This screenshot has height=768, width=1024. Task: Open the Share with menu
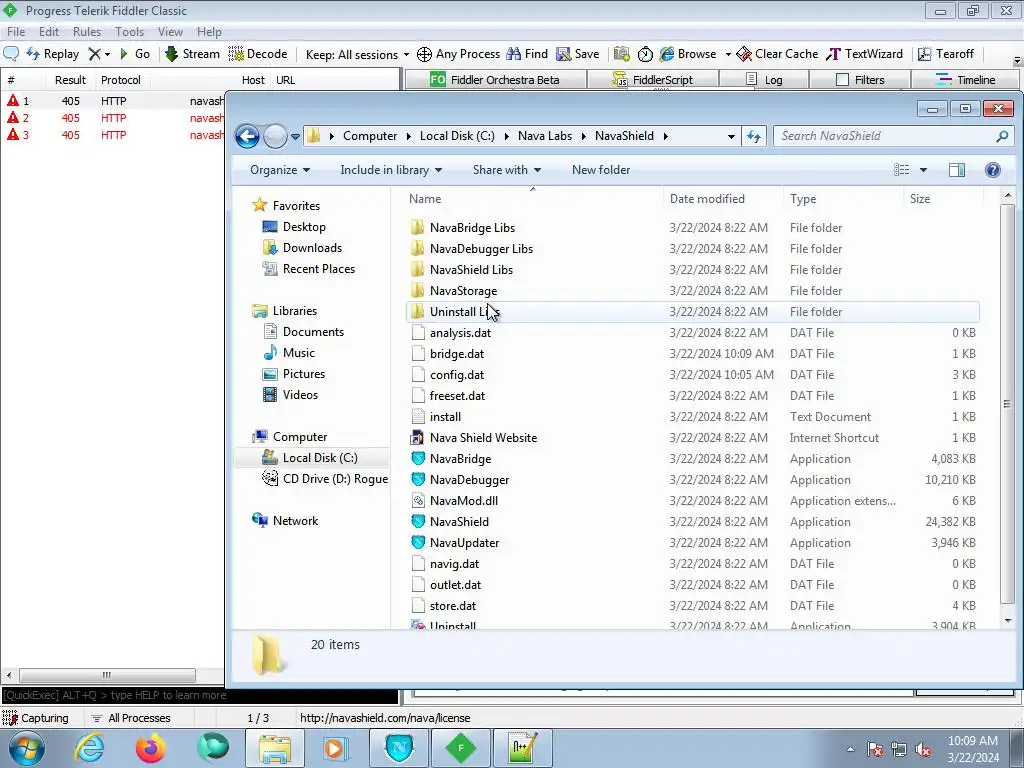click(x=507, y=170)
